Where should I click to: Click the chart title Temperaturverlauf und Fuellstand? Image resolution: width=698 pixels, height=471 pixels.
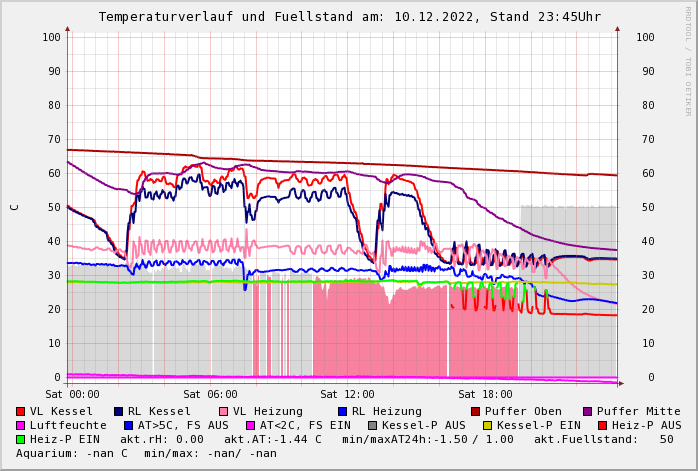[349, 17]
